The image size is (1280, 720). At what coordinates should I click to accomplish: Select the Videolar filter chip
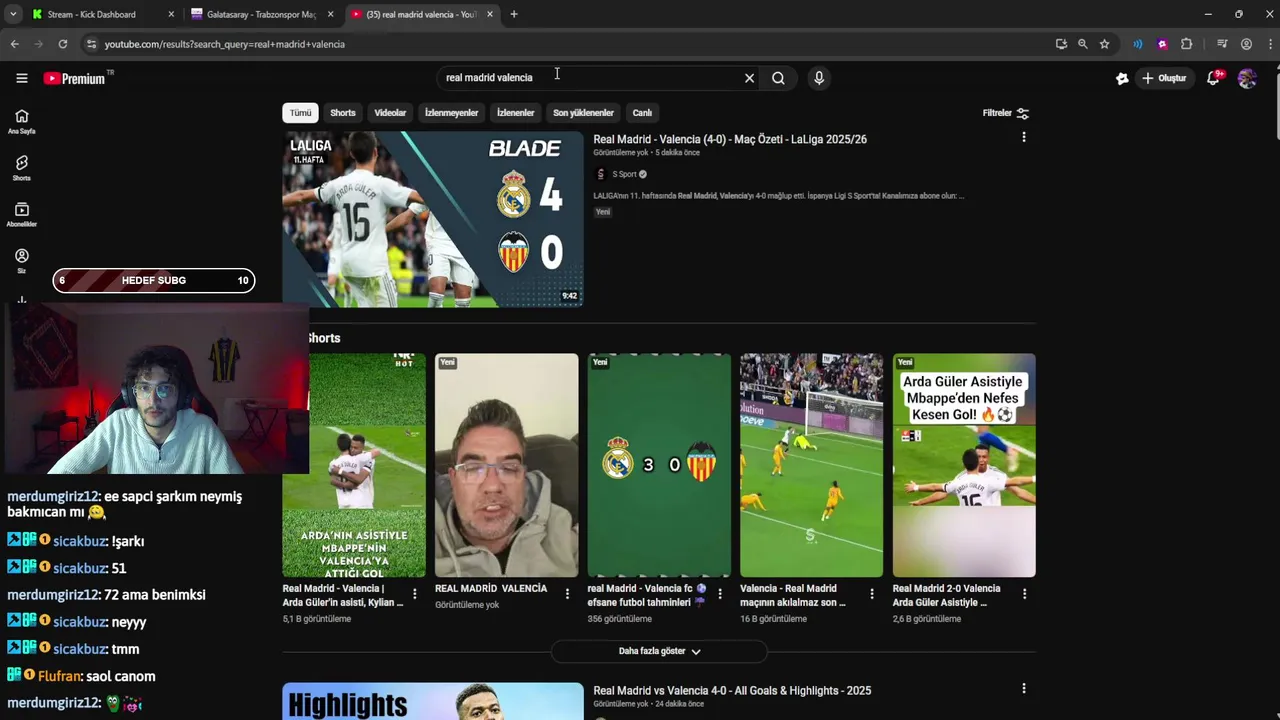point(390,113)
